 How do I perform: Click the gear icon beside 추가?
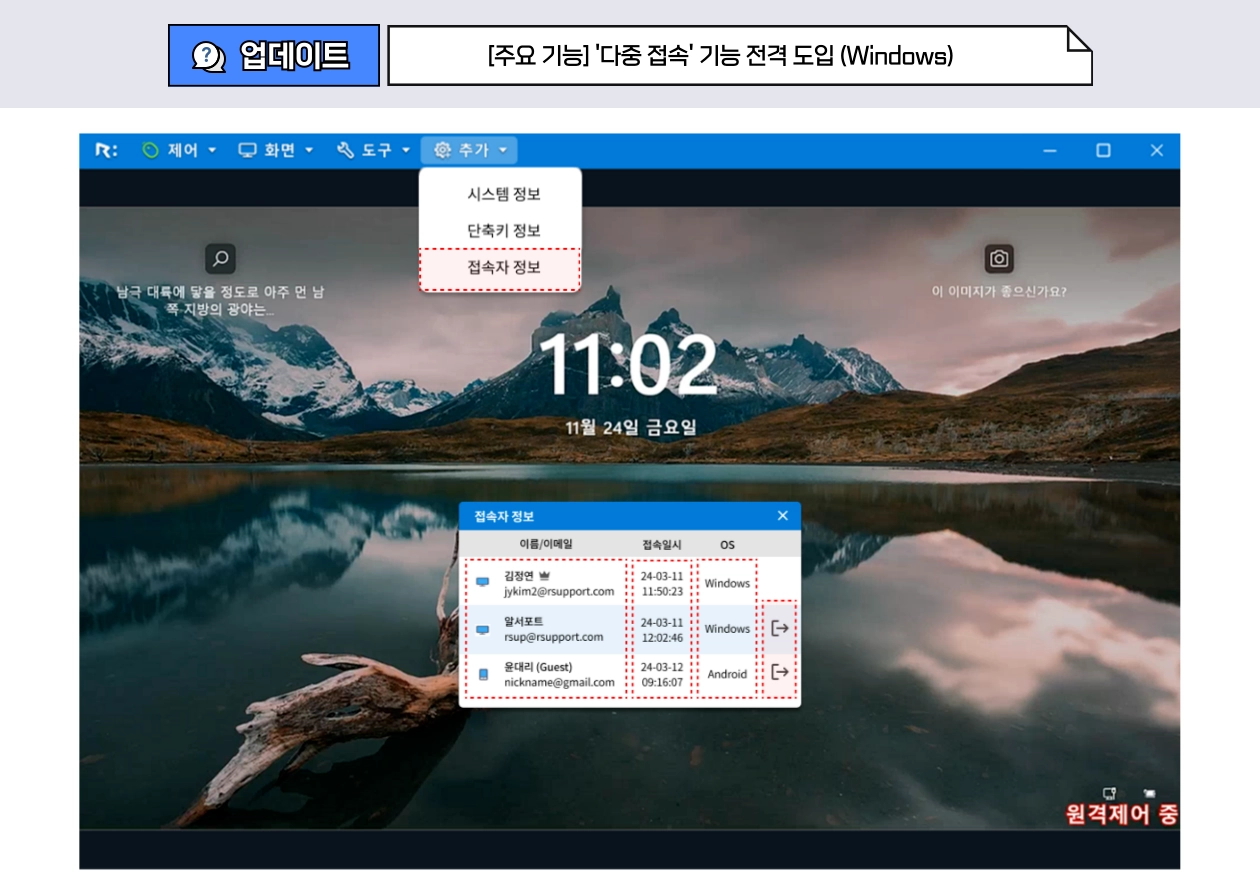(443, 150)
